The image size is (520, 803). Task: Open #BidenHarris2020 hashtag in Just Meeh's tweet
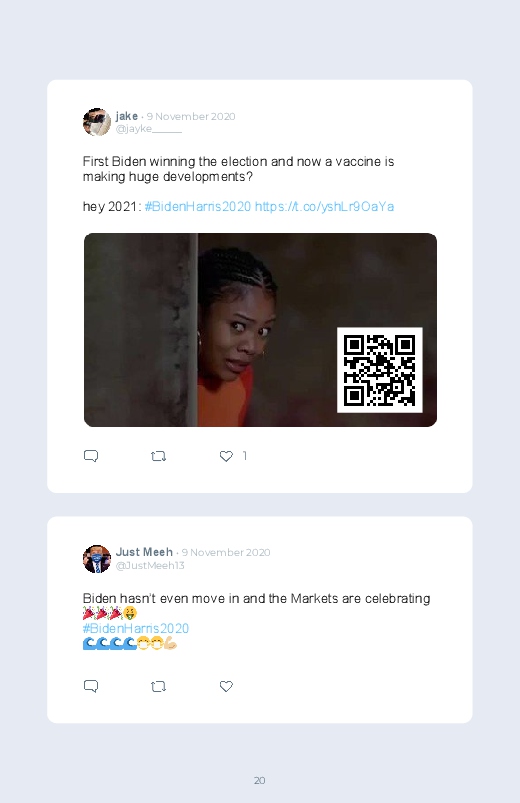coord(136,628)
